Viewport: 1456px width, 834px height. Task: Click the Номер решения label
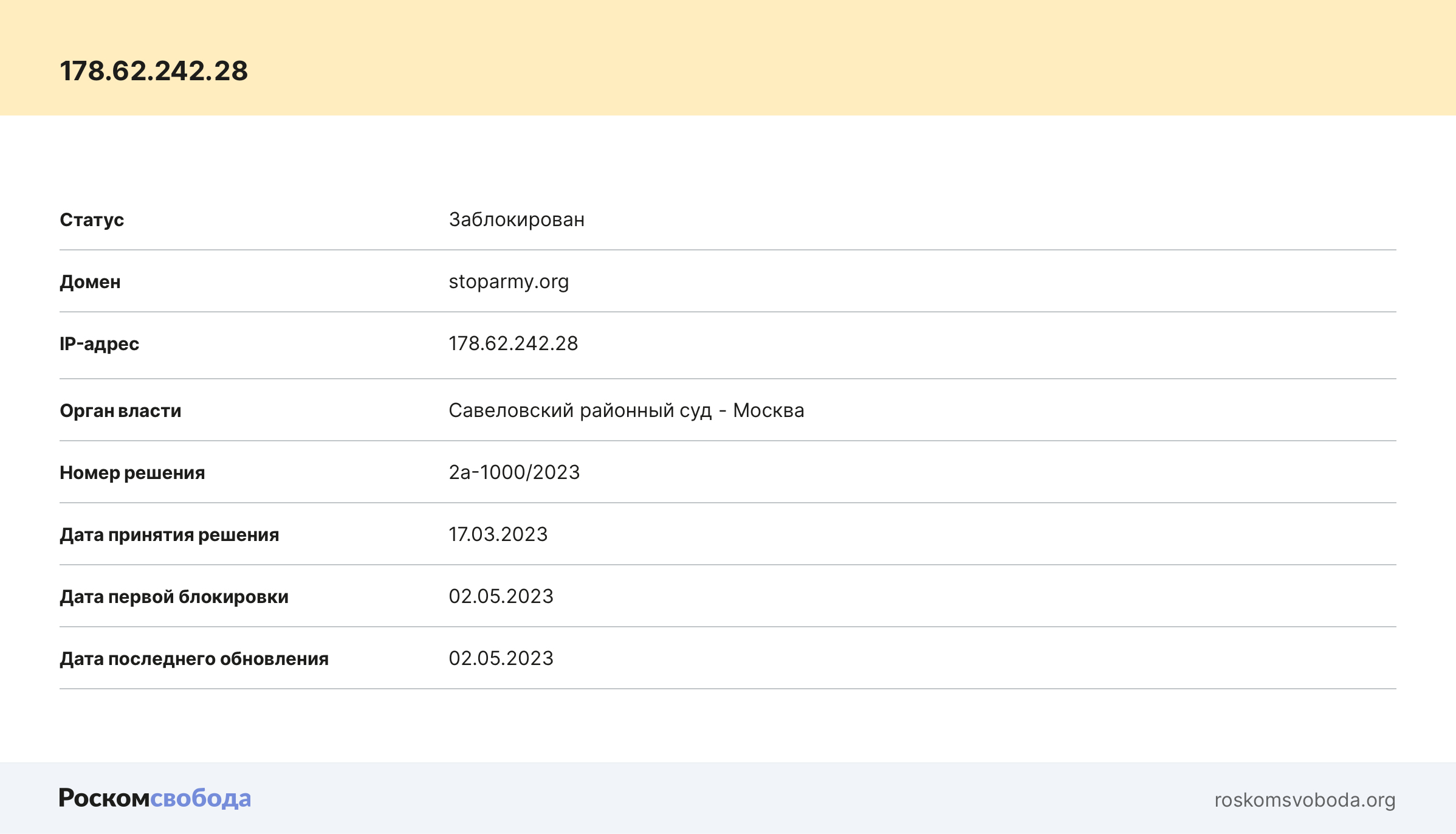coord(132,473)
